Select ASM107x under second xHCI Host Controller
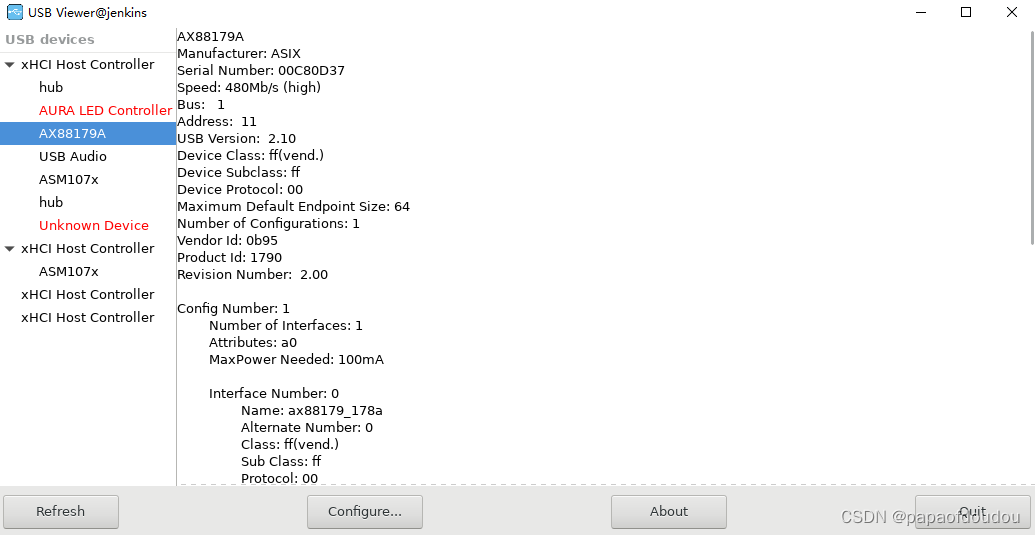The width and height of the screenshot is (1035, 535). [x=69, y=272]
